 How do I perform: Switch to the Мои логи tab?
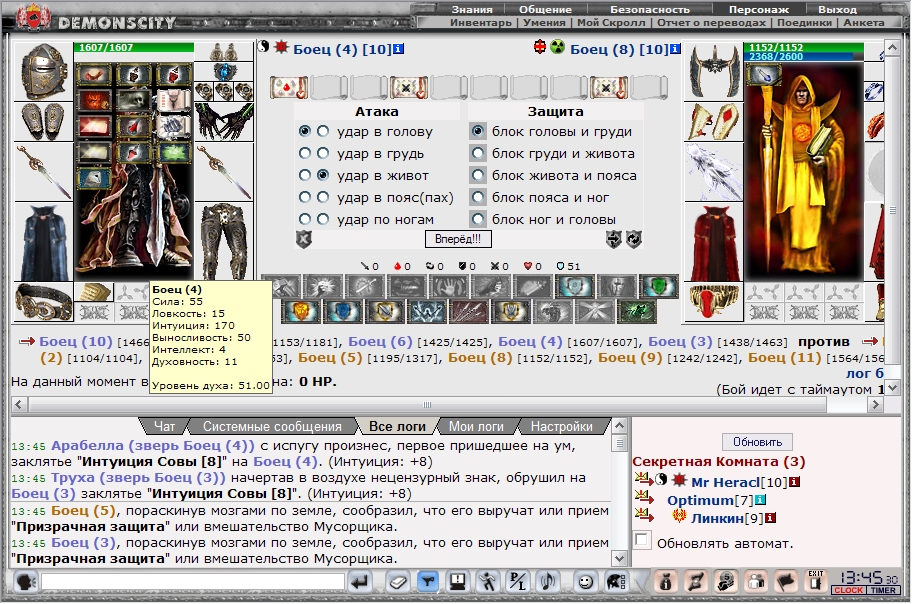(x=476, y=427)
